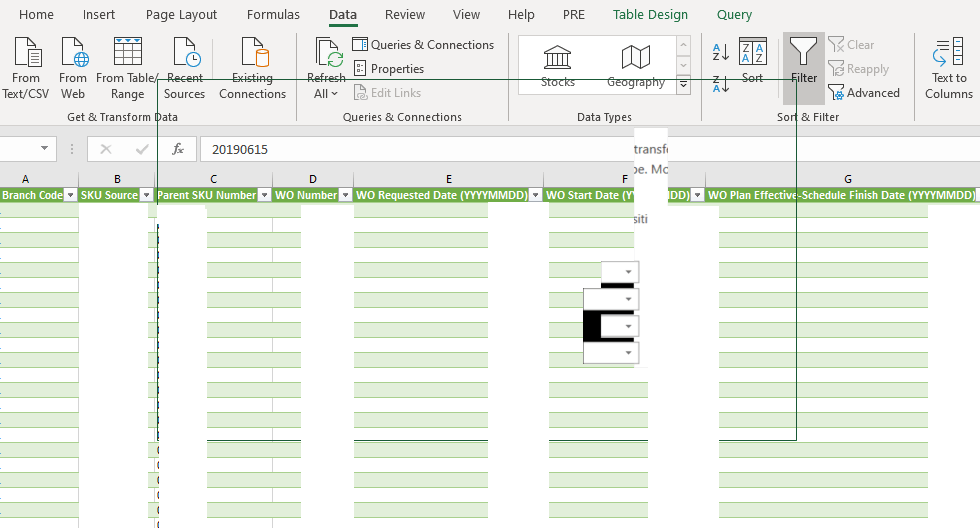Select column D header
Image resolution: width=980 pixels, height=528 pixels.
click(312, 179)
